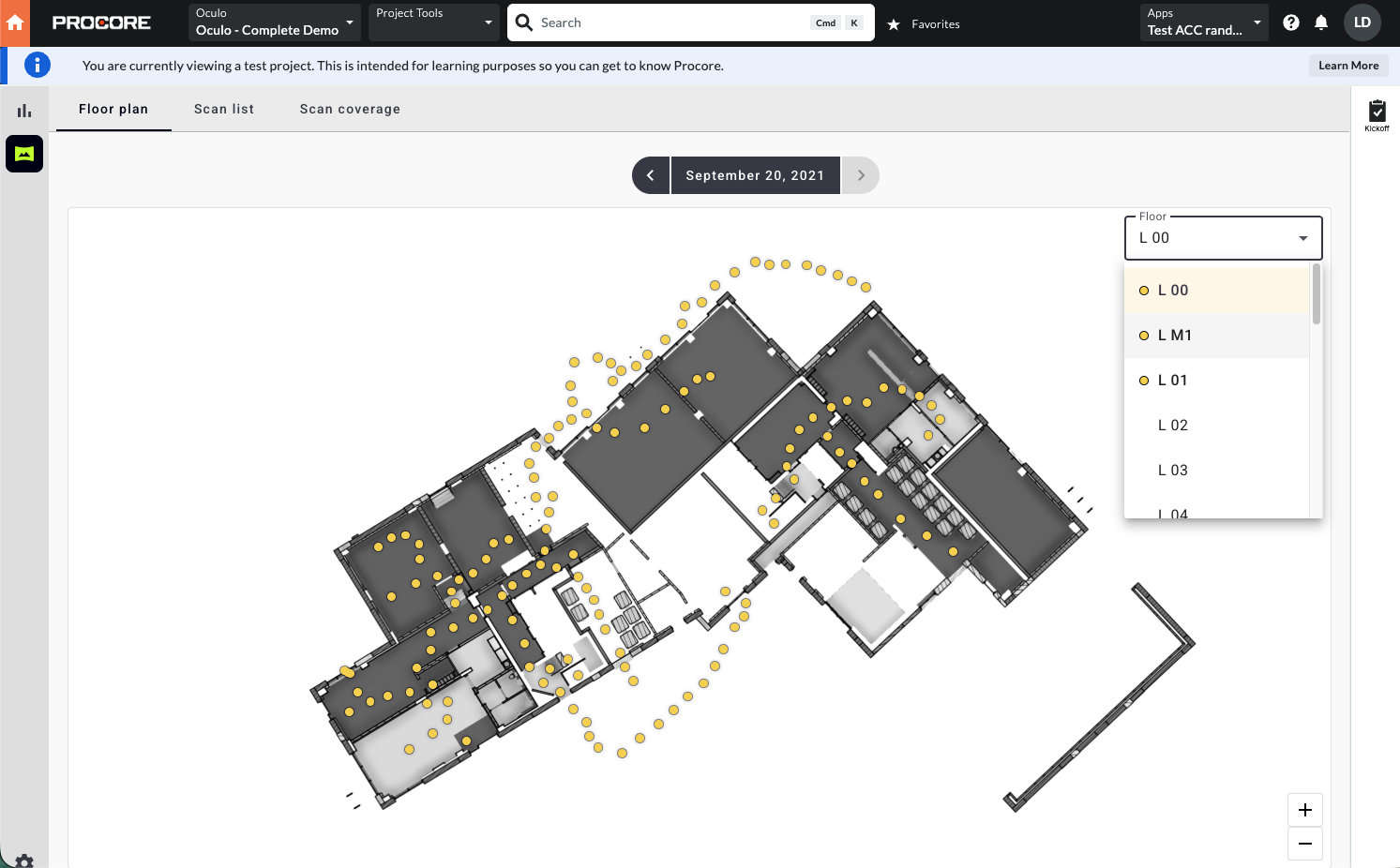The image size is (1400, 868).
Task: Expand the Project Tools dropdown
Action: pyautogui.click(x=434, y=22)
